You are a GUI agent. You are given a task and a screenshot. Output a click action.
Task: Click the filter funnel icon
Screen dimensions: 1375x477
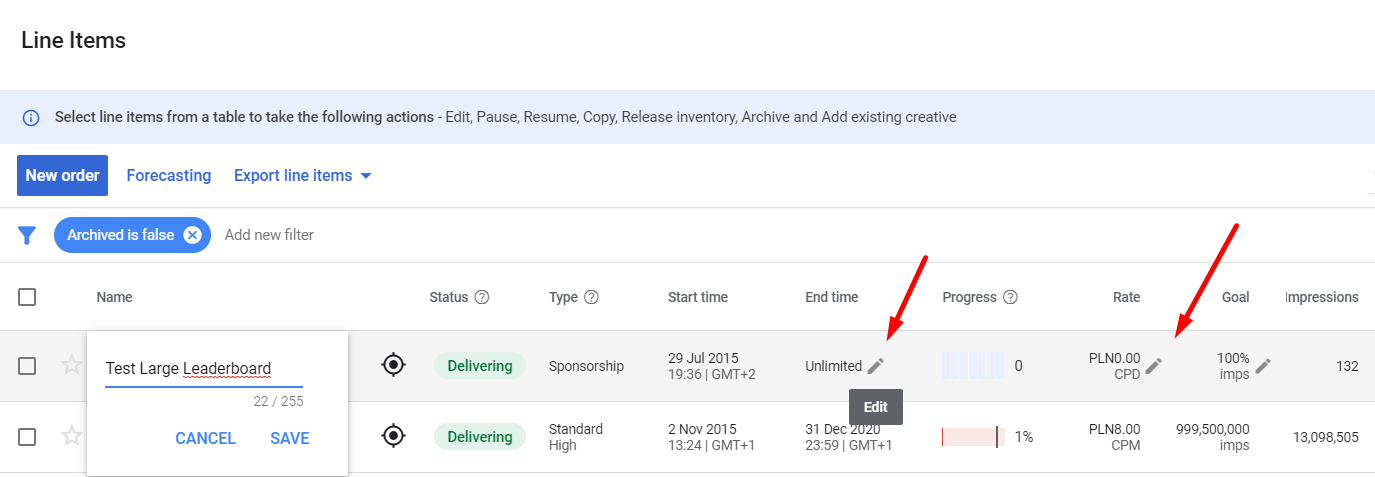click(27, 235)
